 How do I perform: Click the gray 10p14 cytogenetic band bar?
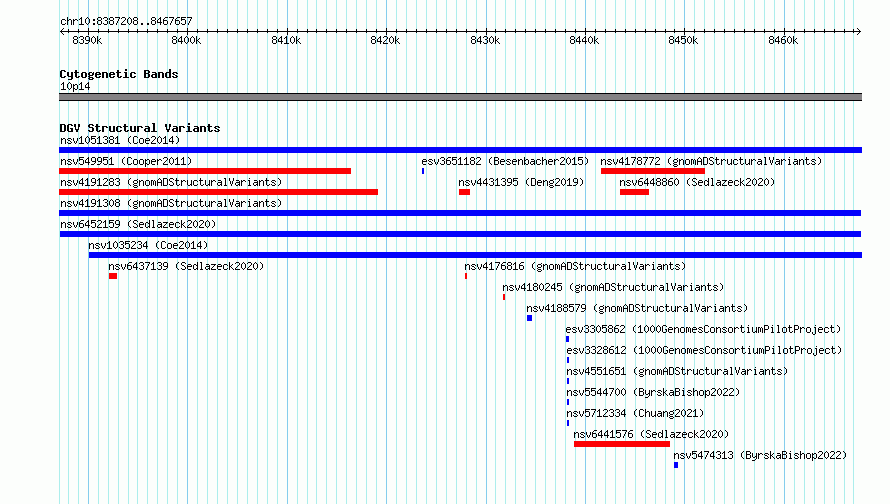point(460,97)
